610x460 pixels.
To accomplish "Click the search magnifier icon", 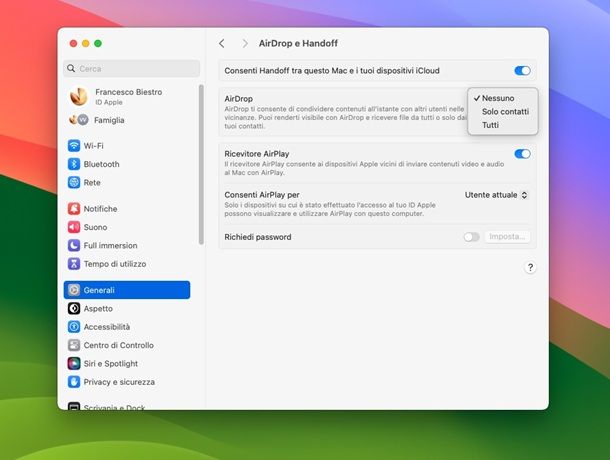I will coord(71,68).
